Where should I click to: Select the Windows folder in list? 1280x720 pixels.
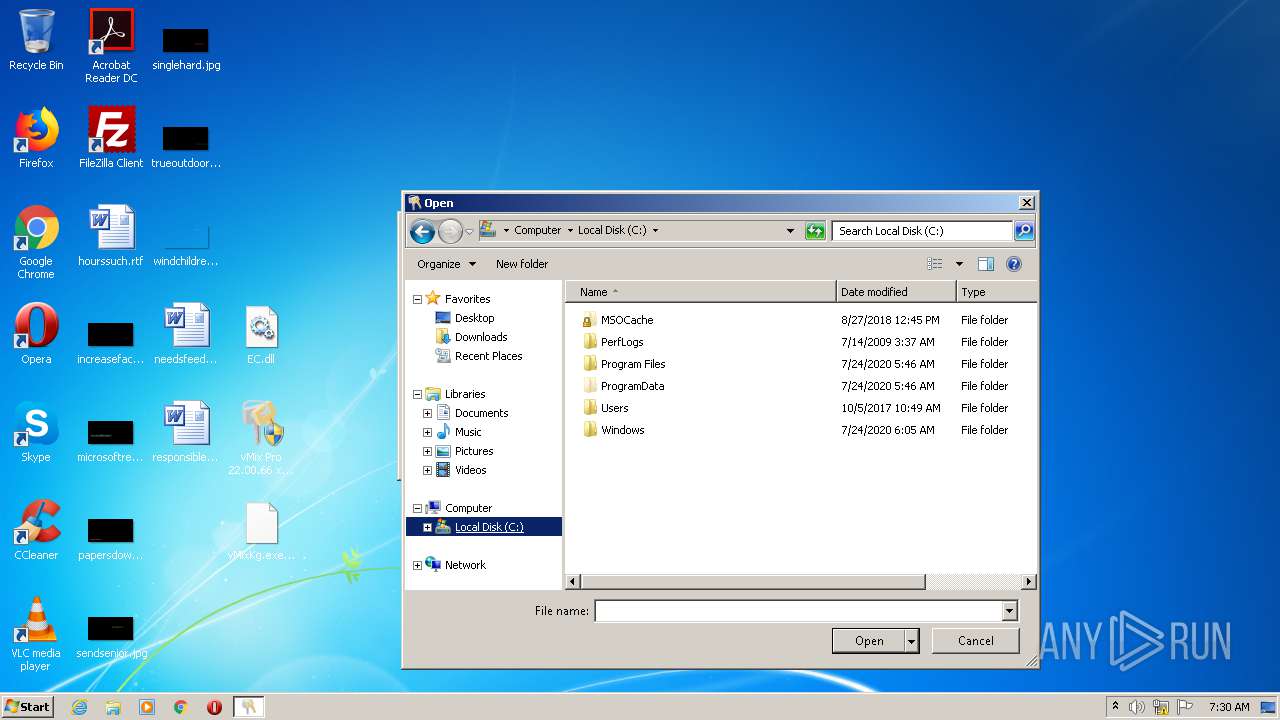click(622, 430)
